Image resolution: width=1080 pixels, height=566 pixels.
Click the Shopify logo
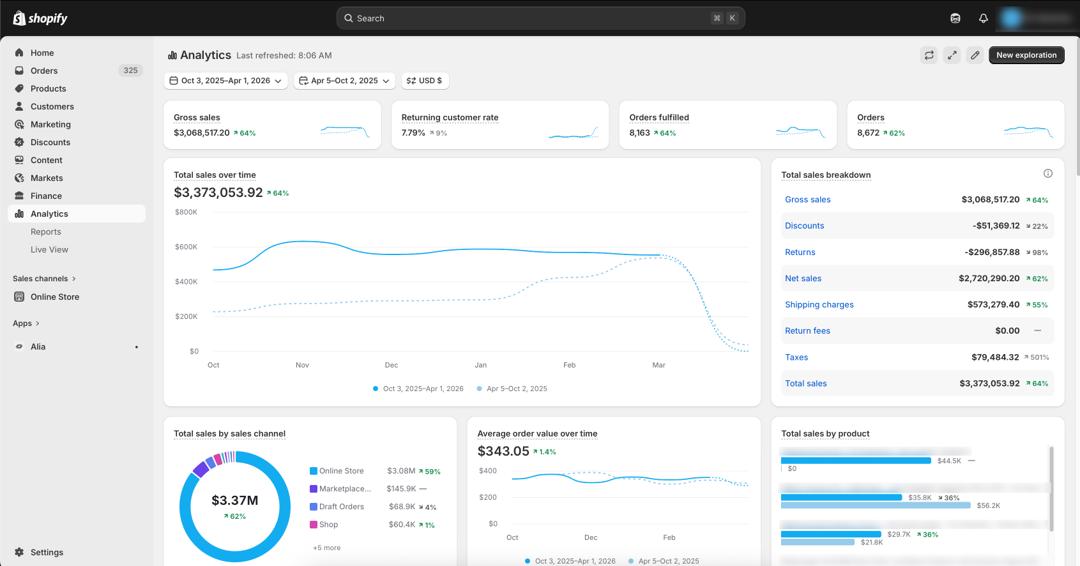40,19
